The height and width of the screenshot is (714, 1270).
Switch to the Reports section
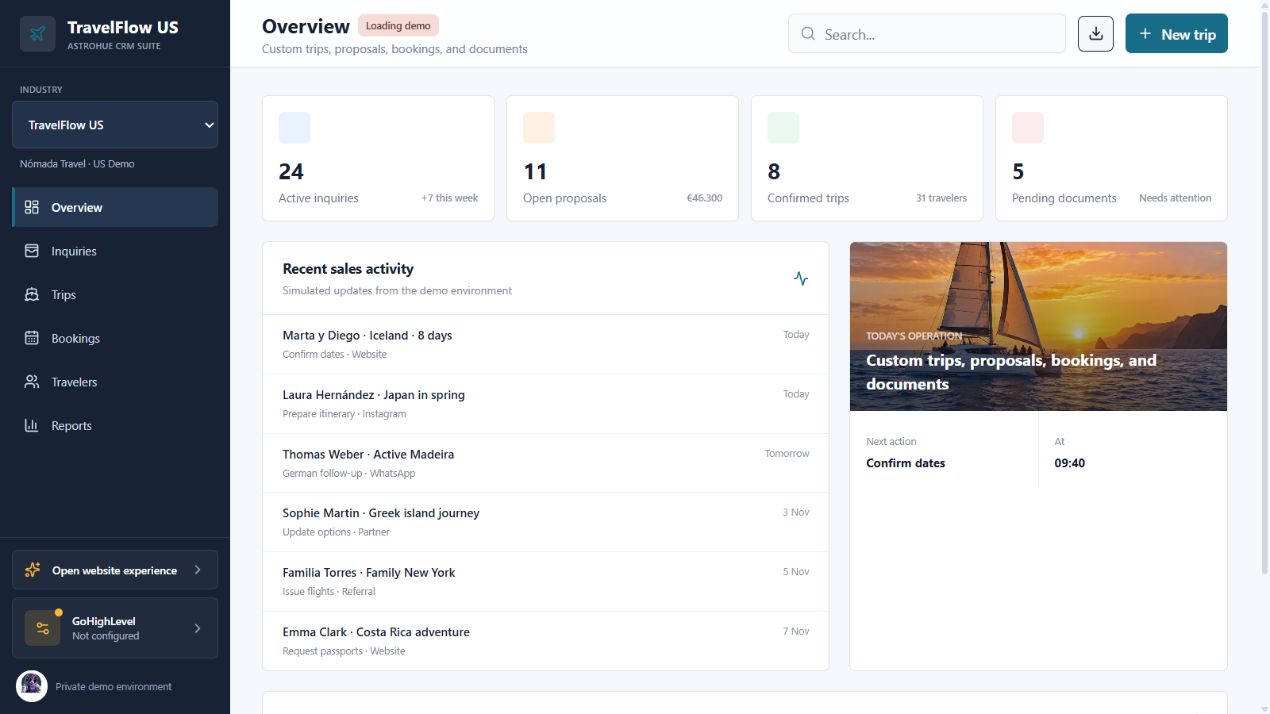pyautogui.click(x=115, y=425)
